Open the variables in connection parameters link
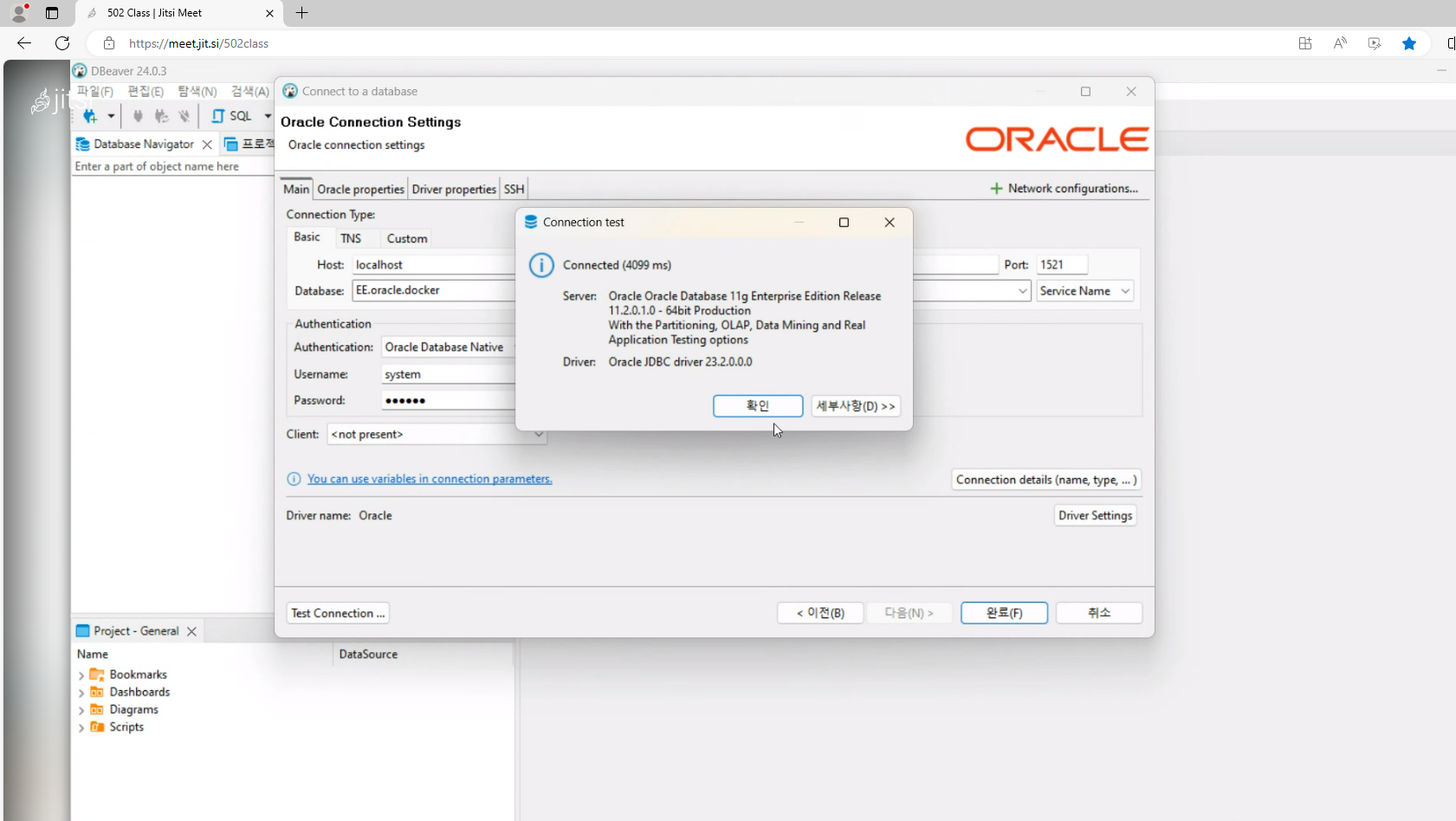The width and height of the screenshot is (1456, 821). click(x=430, y=479)
